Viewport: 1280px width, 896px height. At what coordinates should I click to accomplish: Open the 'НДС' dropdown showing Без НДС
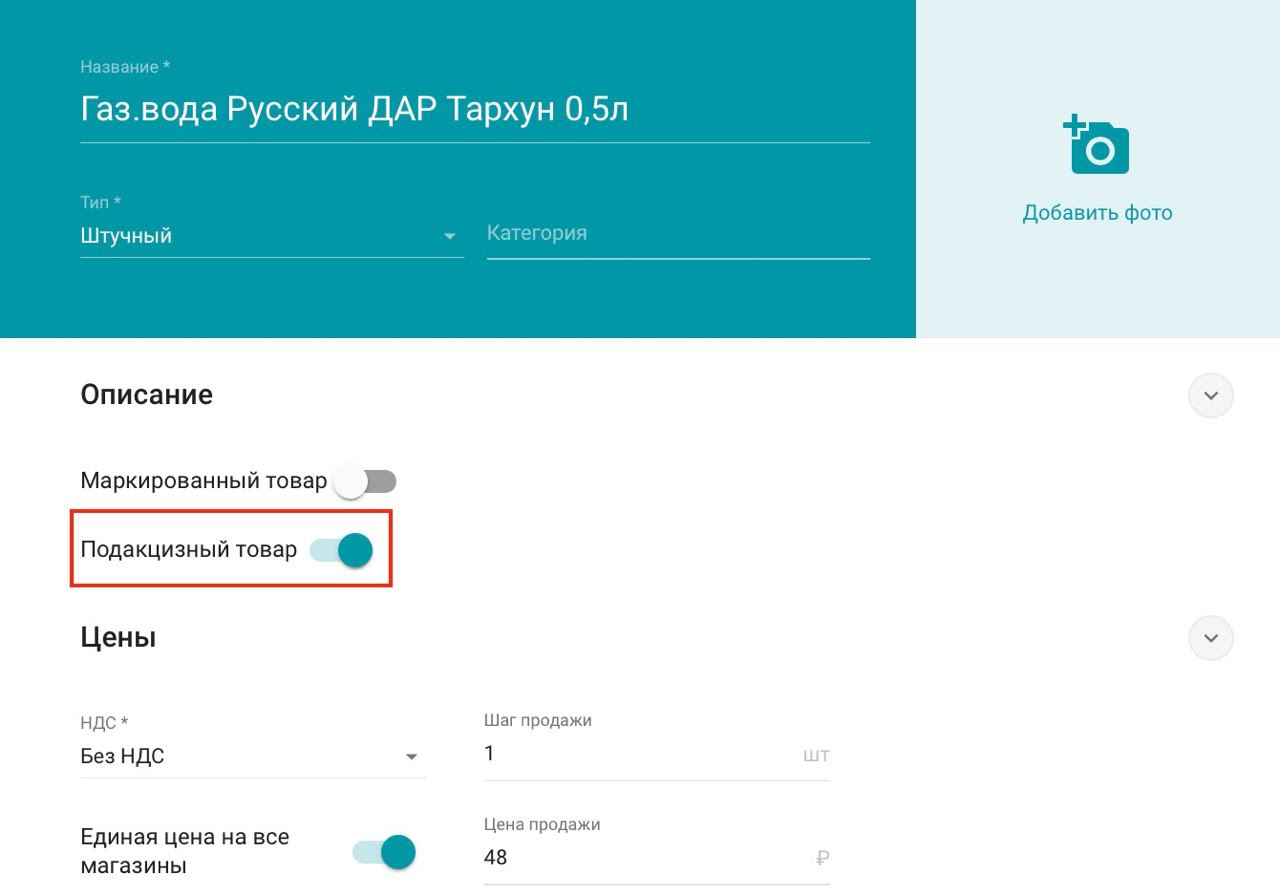pyautogui.click(x=253, y=757)
